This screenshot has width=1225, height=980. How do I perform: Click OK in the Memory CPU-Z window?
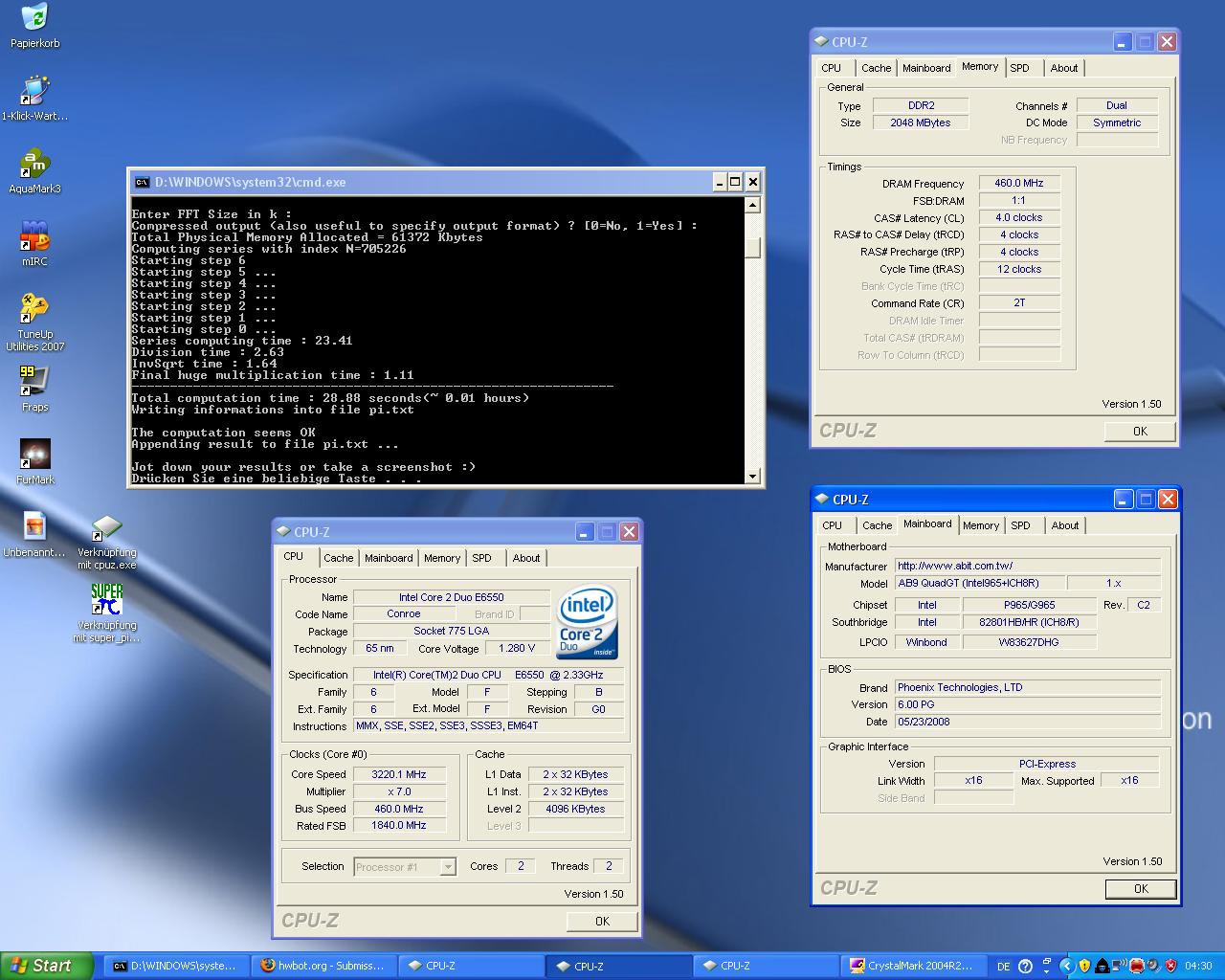click(x=1140, y=431)
